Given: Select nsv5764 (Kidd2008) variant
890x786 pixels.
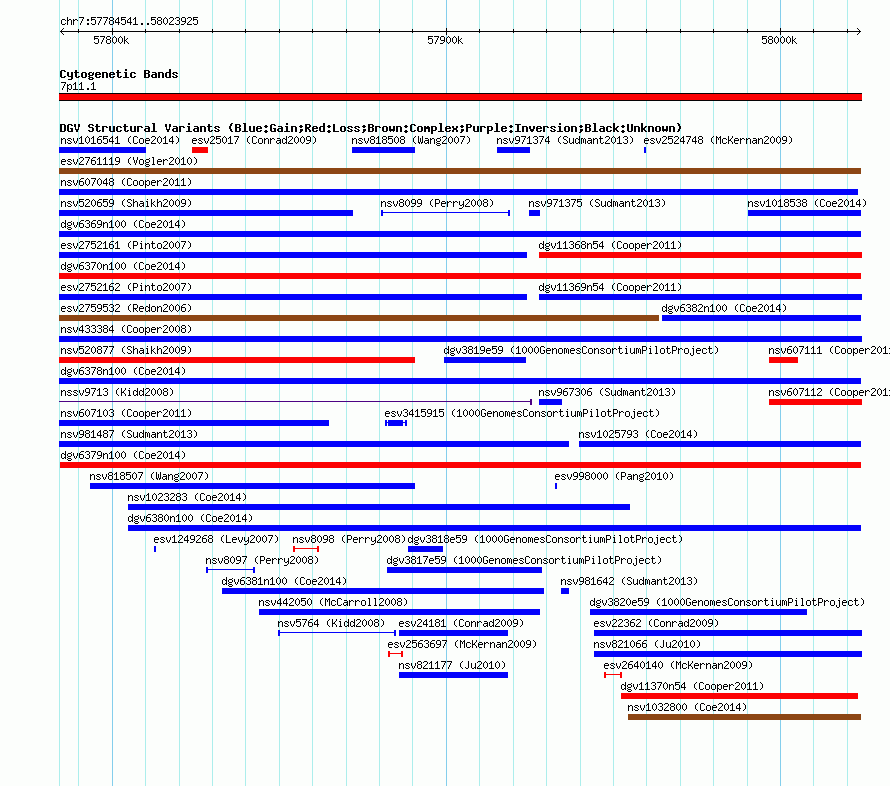Looking at the screenshot, I should (337, 633).
